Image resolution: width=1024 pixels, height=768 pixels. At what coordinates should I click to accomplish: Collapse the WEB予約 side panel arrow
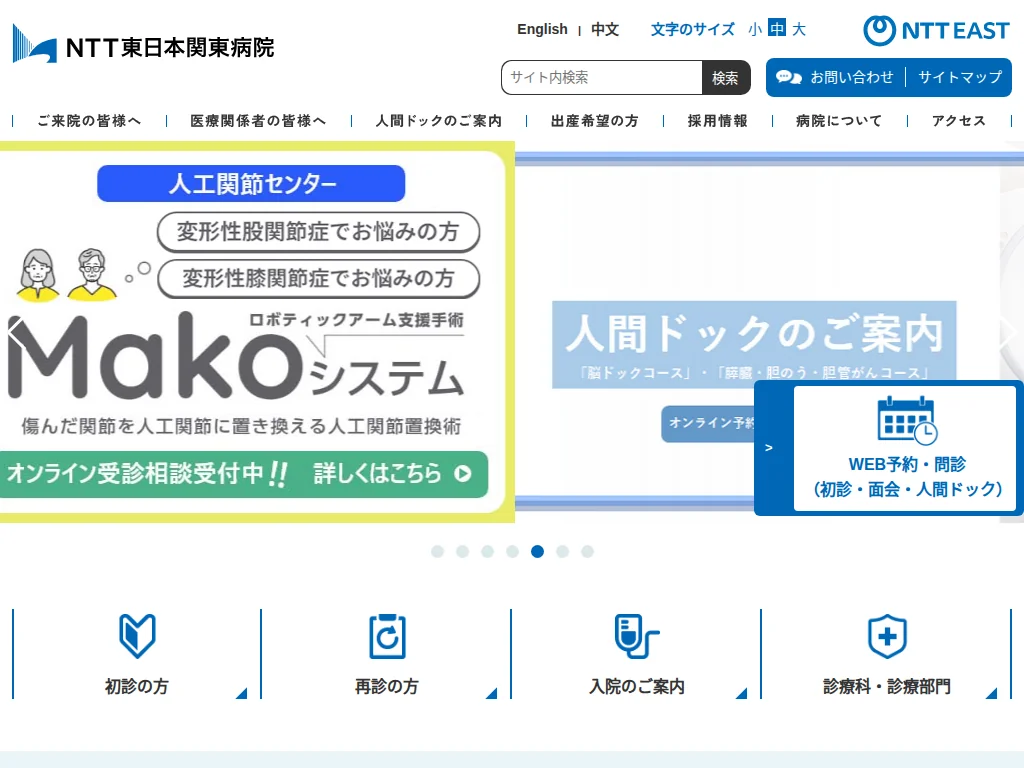[x=769, y=448]
